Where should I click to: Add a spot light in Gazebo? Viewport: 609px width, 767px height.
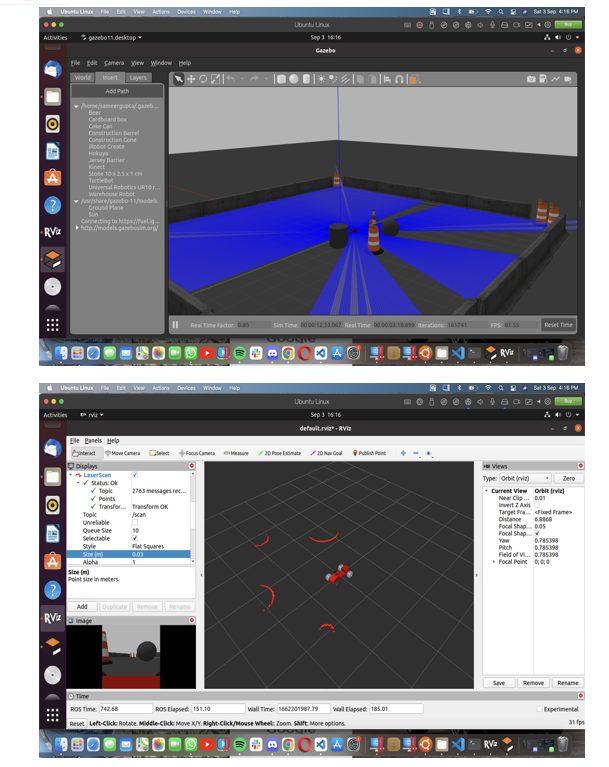pos(333,79)
